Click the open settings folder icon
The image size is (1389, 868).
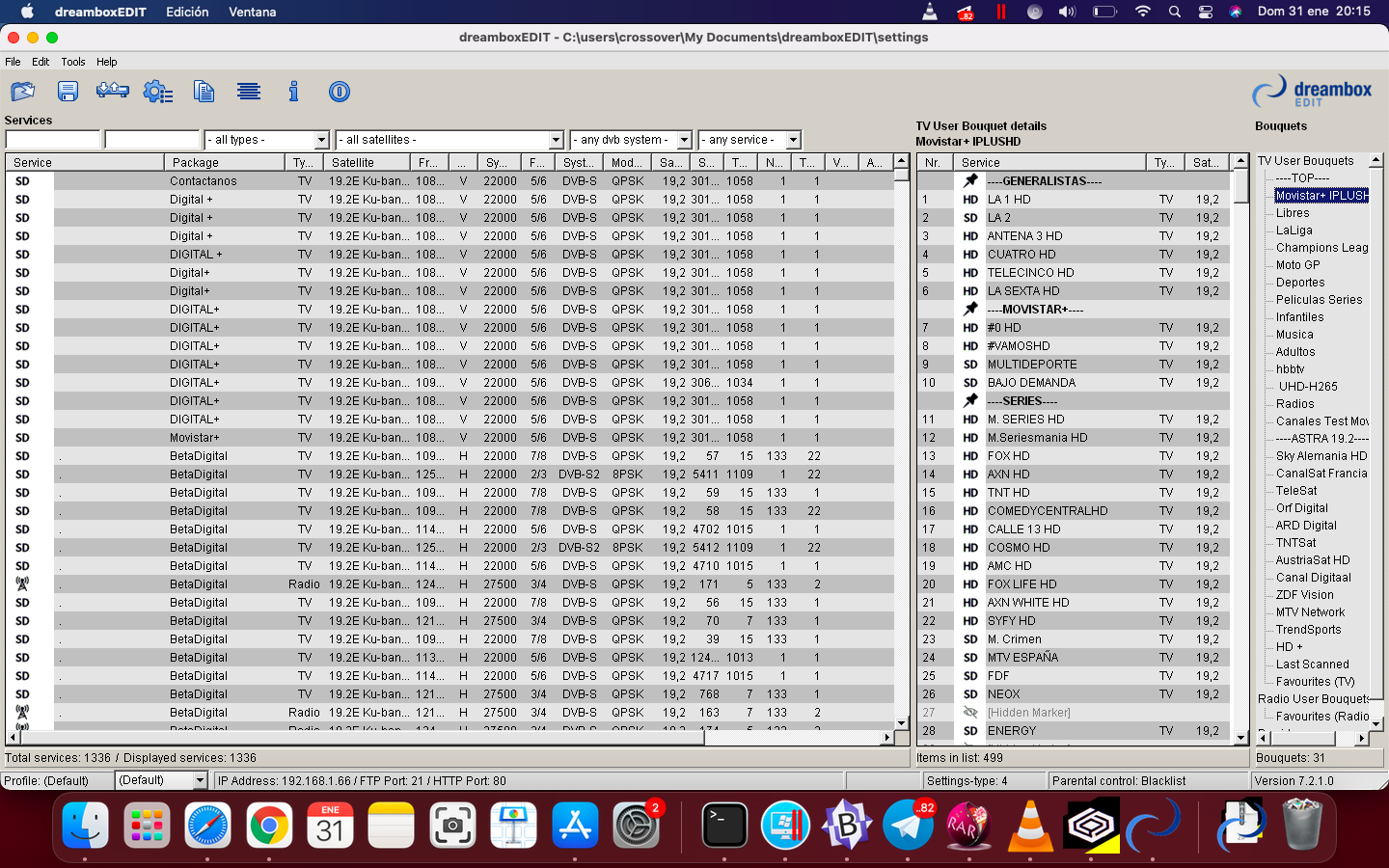point(23,92)
